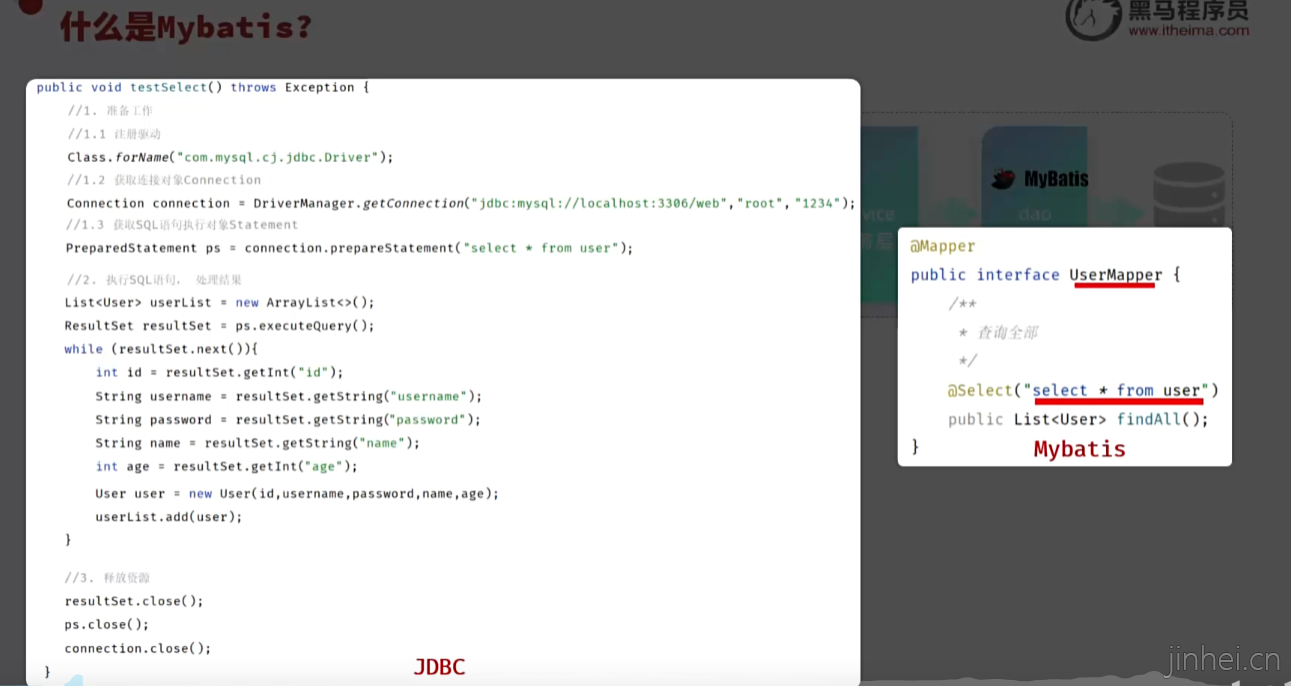Select the @Select("select * from user") annotation
Viewport: 1291px width, 686px height.
1084,390
